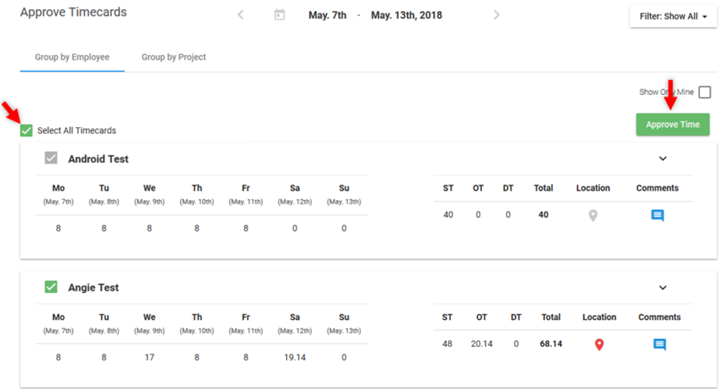Open the Filter: Show All dropdown
This screenshot has width=720, height=391.
673,17
